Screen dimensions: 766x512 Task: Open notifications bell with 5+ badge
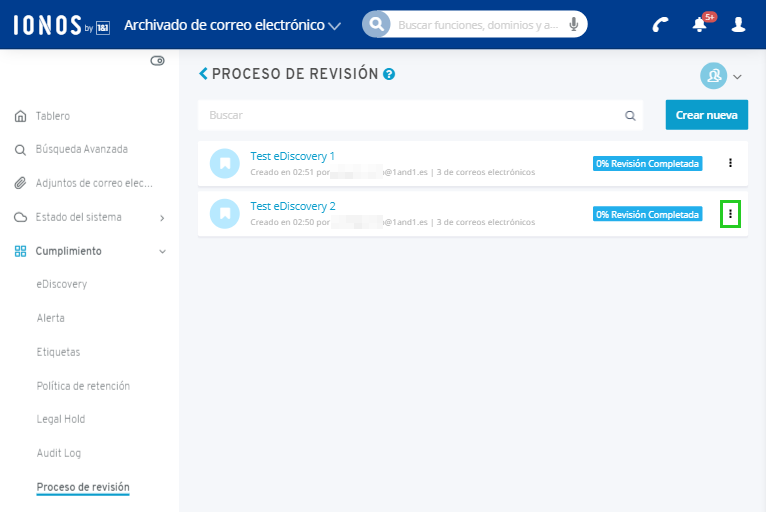coord(703,22)
